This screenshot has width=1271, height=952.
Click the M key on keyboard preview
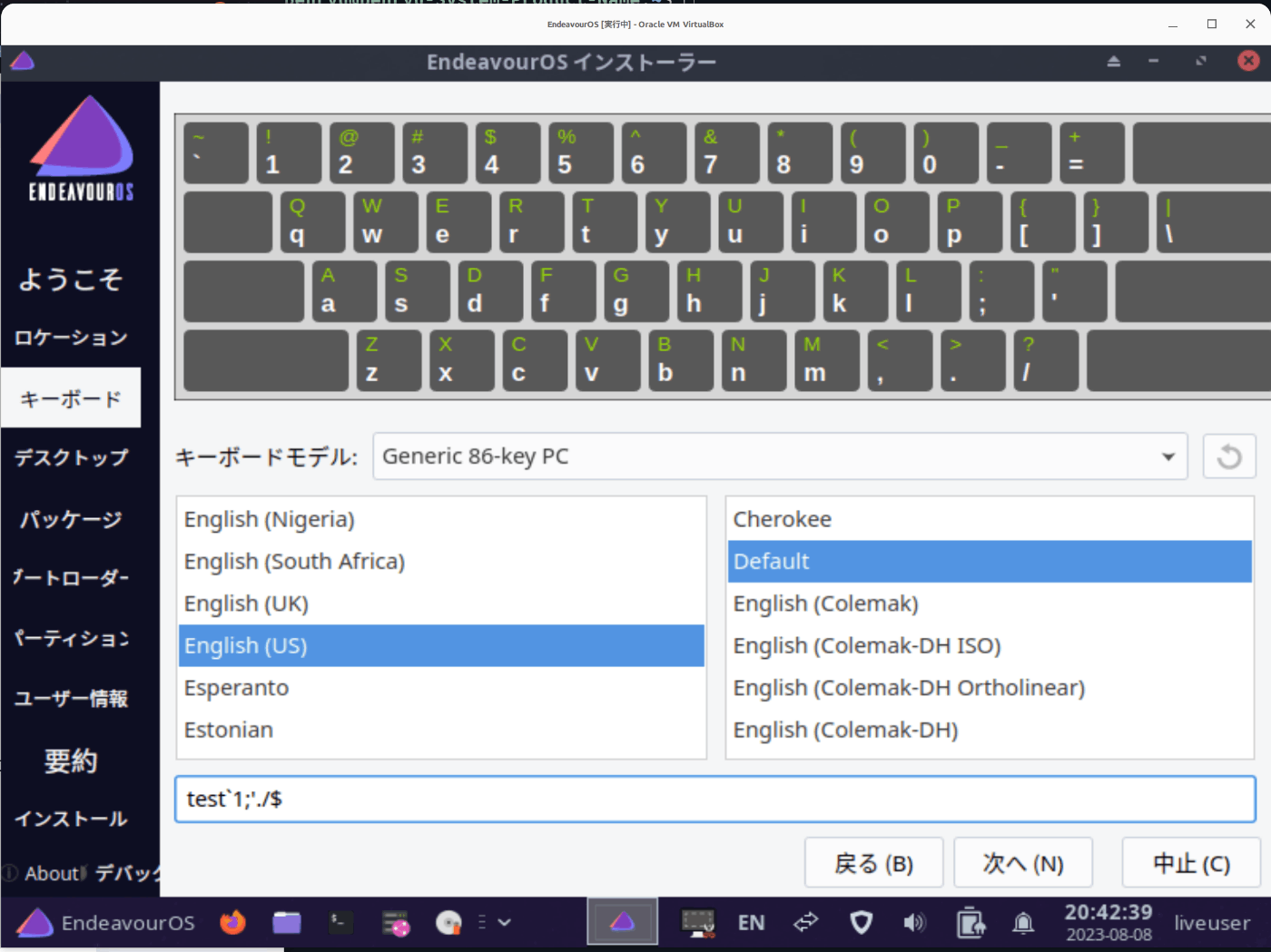pos(827,359)
